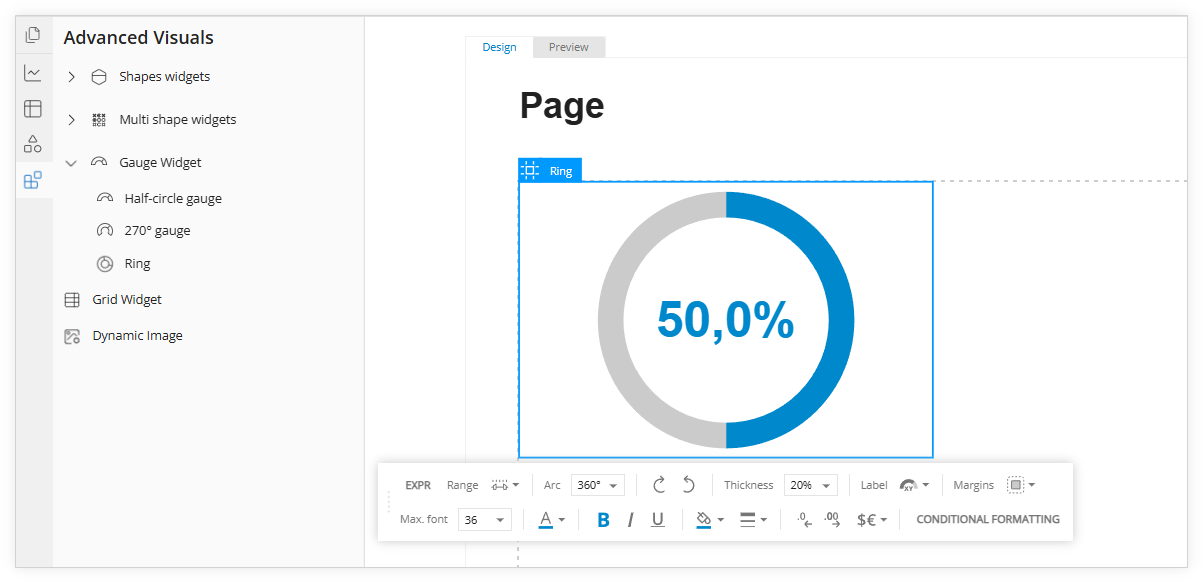Select Half-circle gauge widget
1203x583 pixels.
[x=173, y=199]
